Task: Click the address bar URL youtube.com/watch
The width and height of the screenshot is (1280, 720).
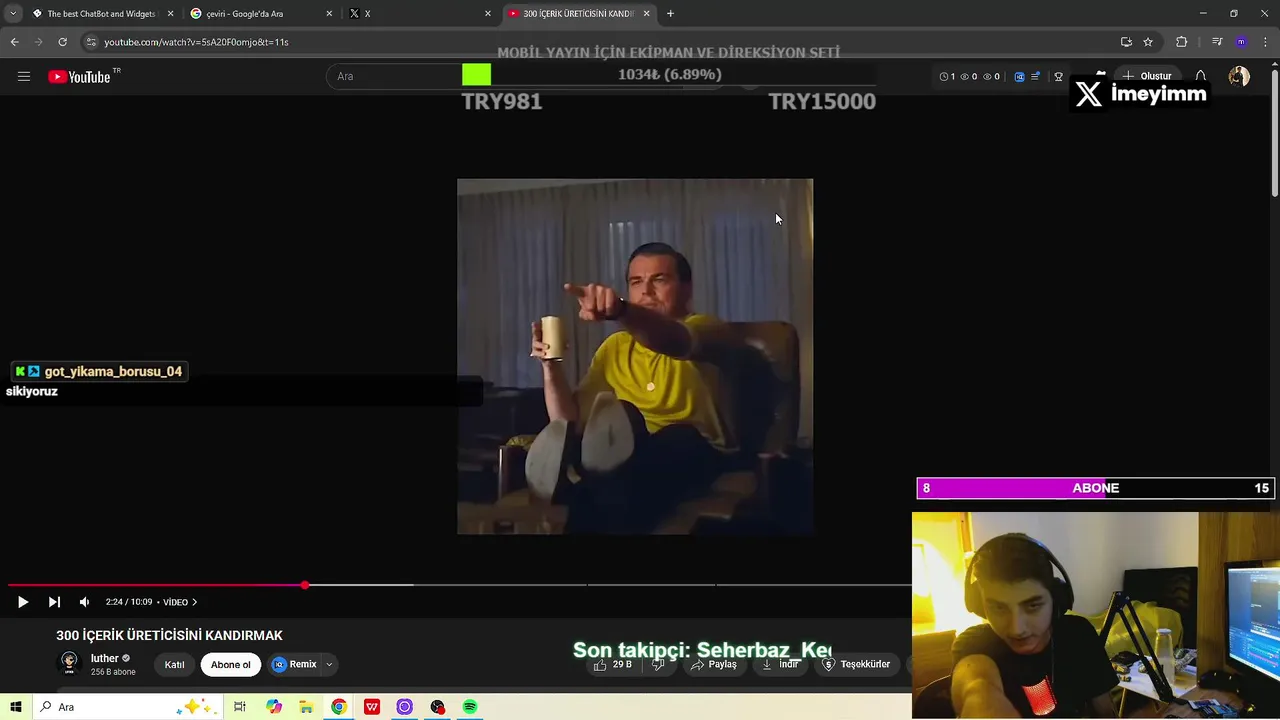Action: (x=196, y=42)
